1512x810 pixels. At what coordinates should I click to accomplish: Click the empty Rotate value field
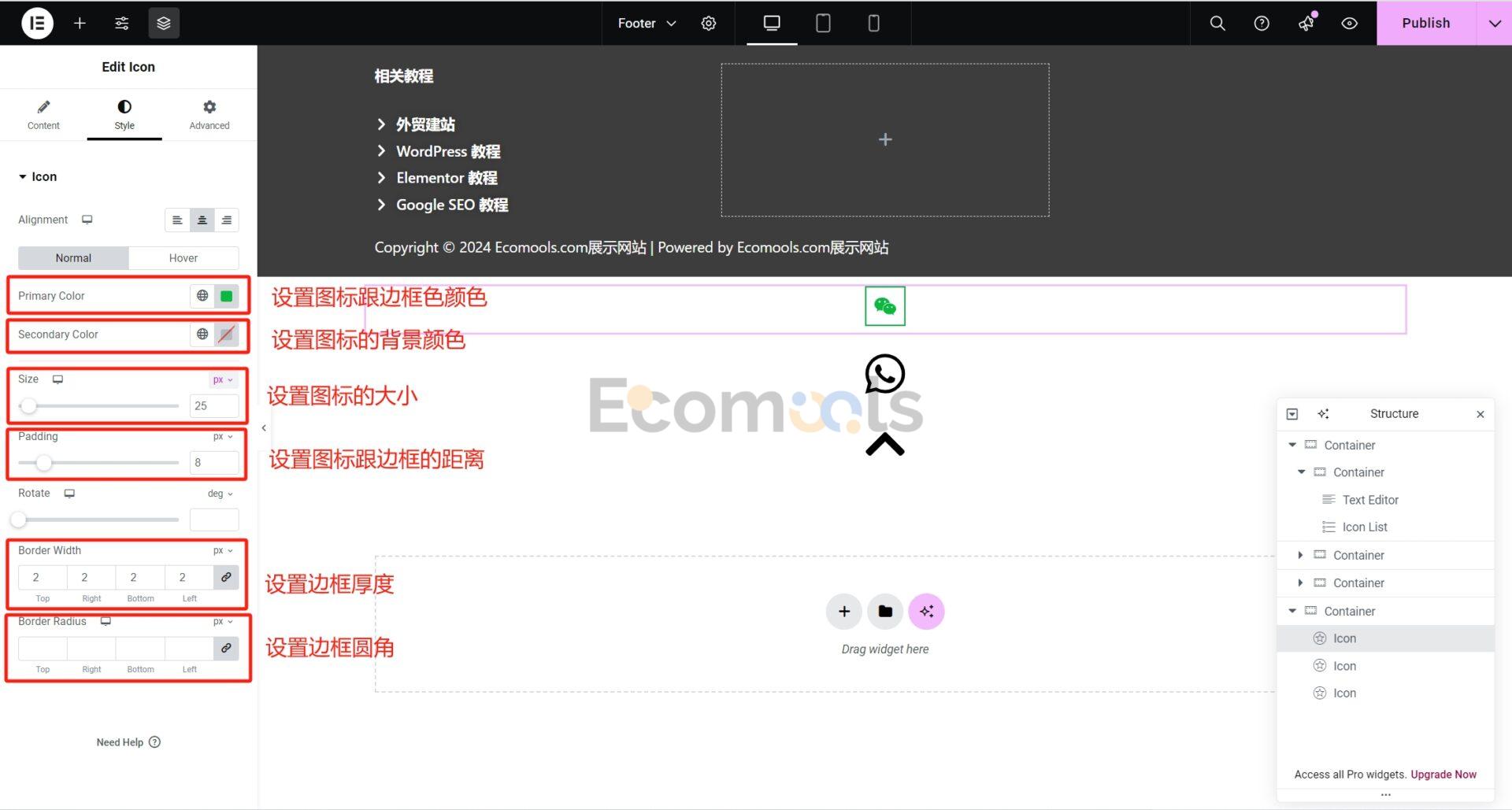(x=214, y=520)
